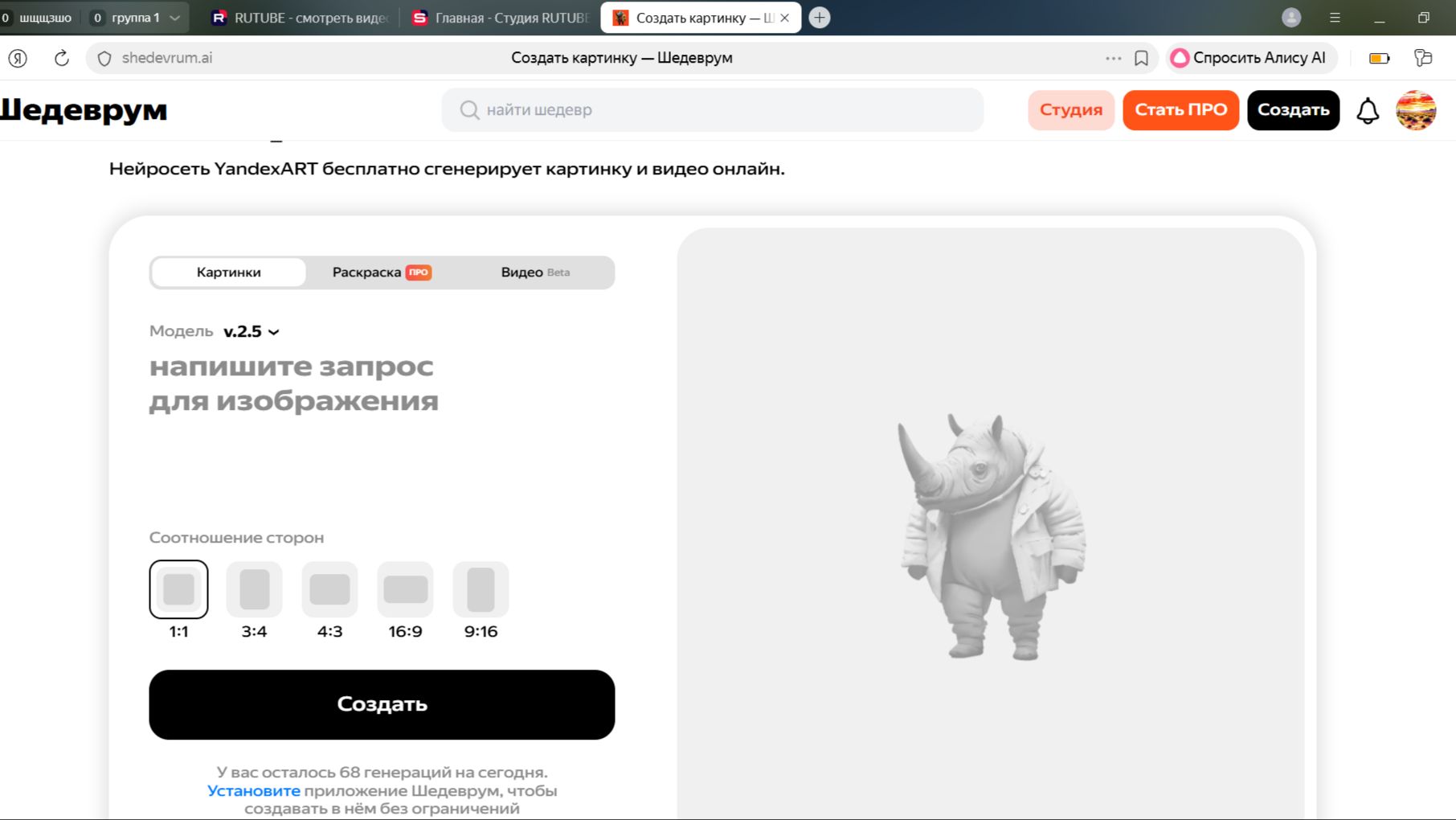
Task: Open site protection shield icon
Action: (104, 58)
